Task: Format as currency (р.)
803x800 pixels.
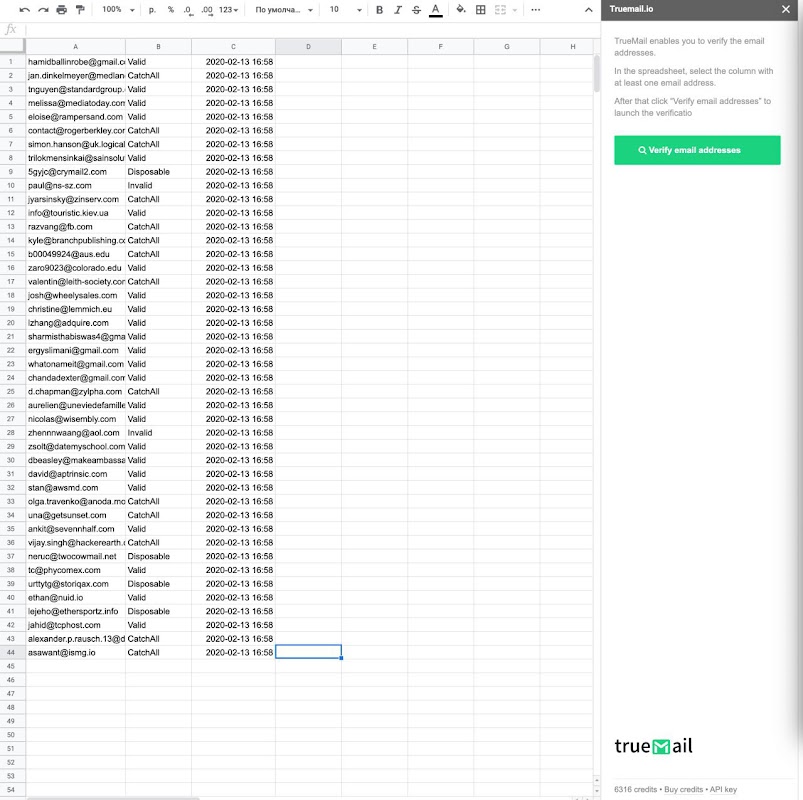Action: [x=152, y=10]
